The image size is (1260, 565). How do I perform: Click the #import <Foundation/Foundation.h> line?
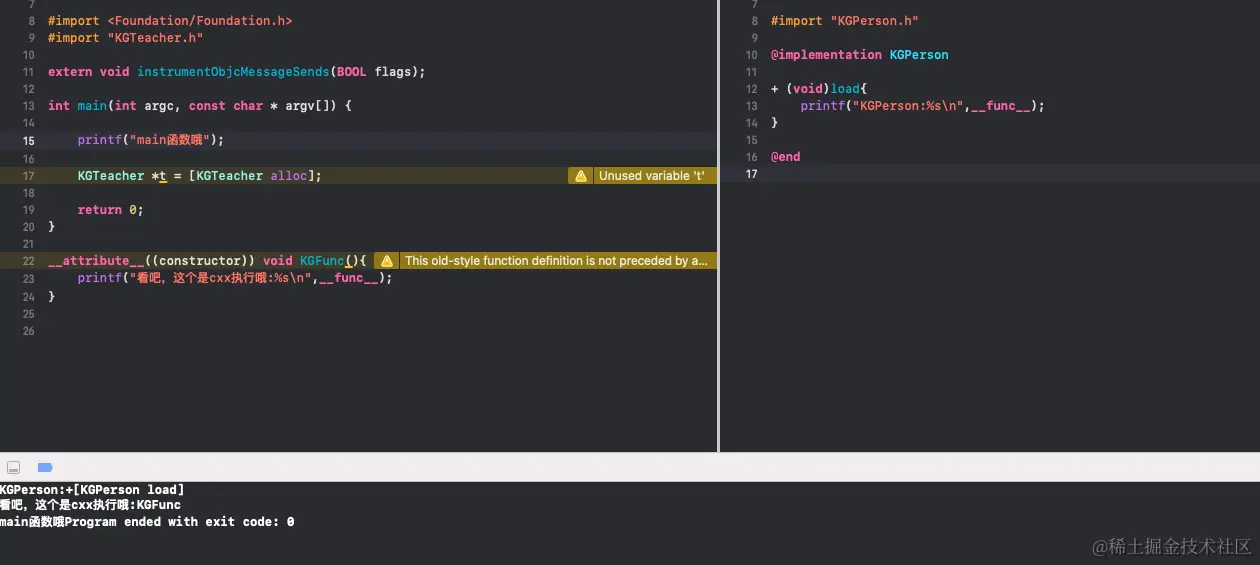click(170, 21)
